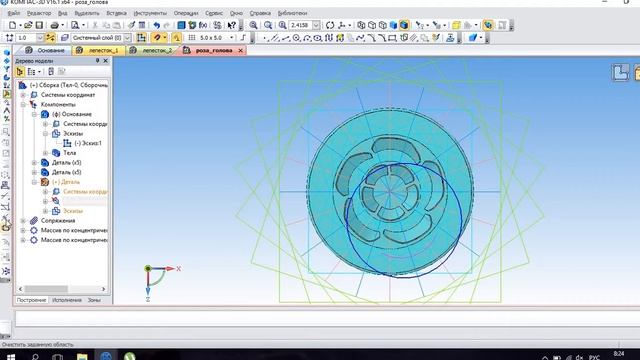Click the Save diskette icon
Image resolution: width=640 pixels, height=360 pixels.
(x=39, y=25)
